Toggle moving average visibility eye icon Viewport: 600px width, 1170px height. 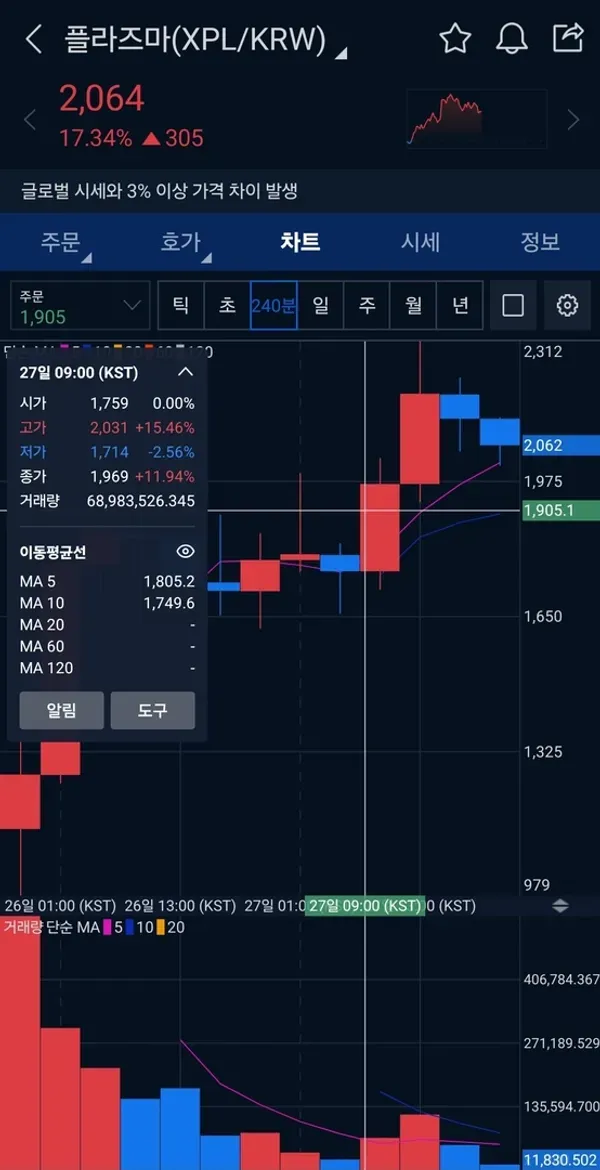click(185, 551)
